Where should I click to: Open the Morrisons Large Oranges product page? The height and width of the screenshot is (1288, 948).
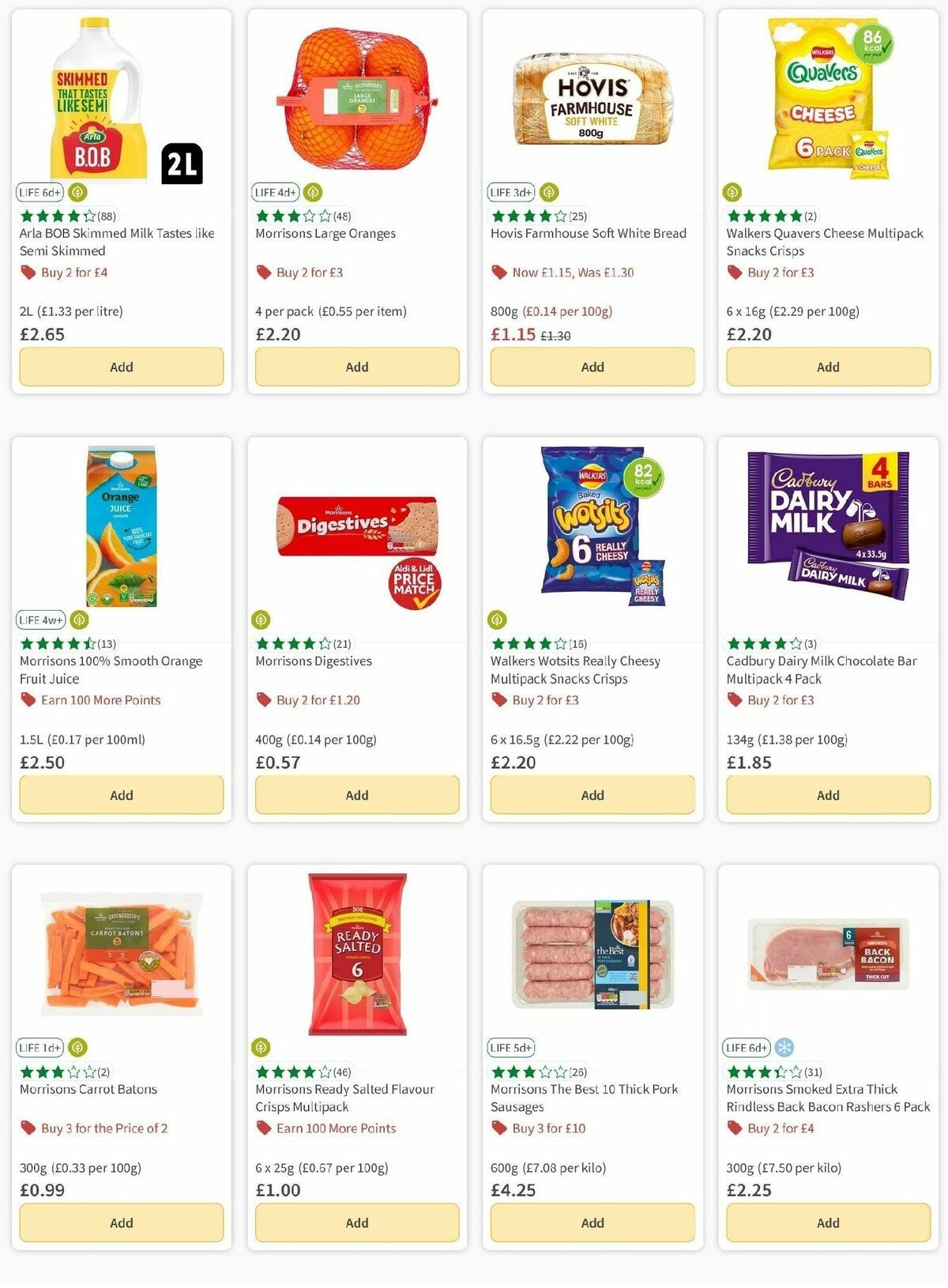coord(327,234)
